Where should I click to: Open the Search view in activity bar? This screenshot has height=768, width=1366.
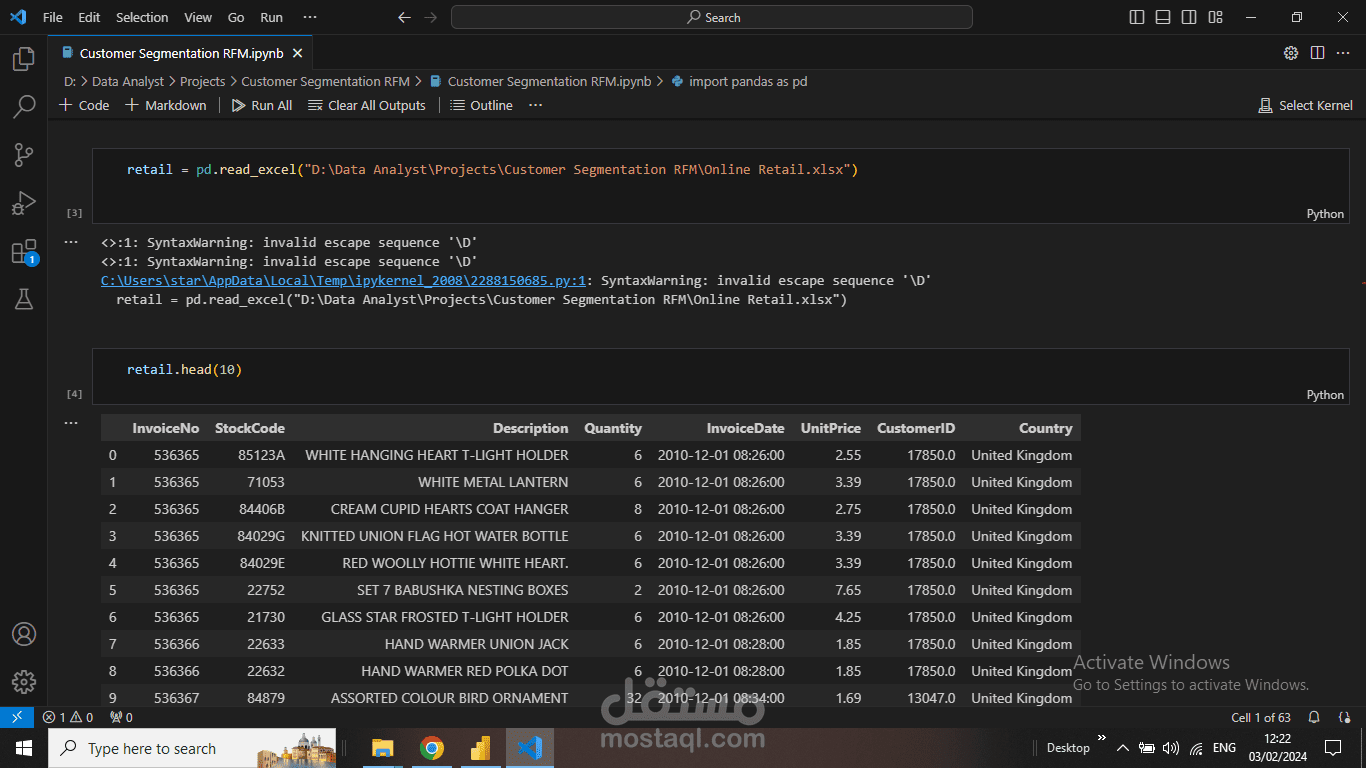point(23,107)
